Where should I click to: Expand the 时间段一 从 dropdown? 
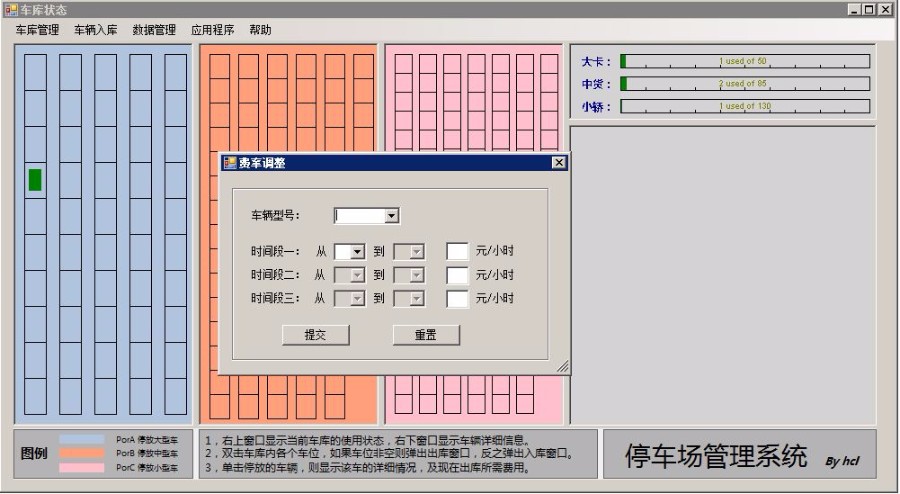point(358,252)
